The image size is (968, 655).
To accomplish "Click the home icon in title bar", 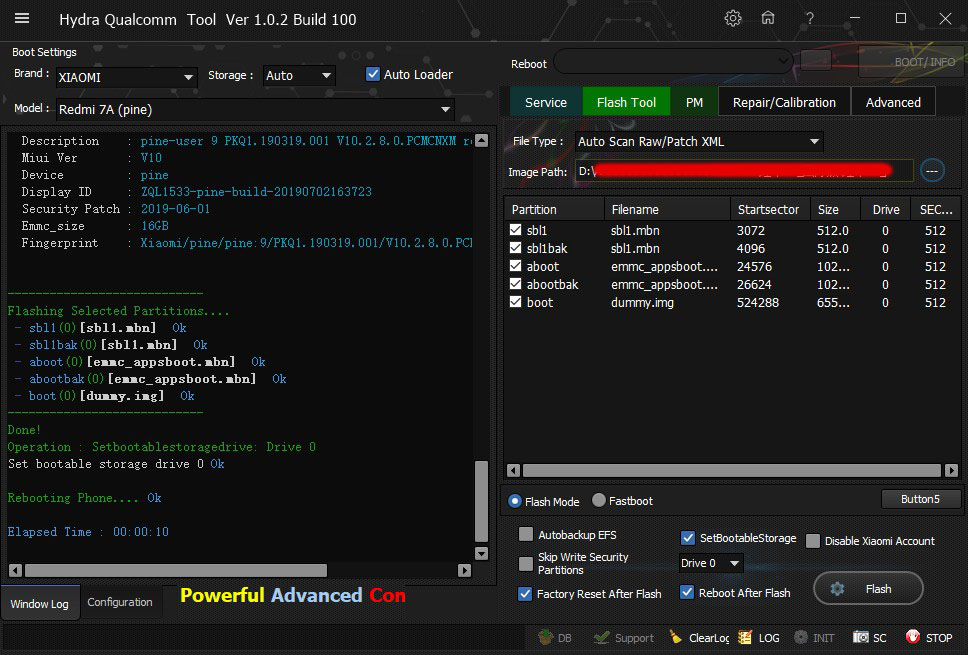I will [768, 19].
